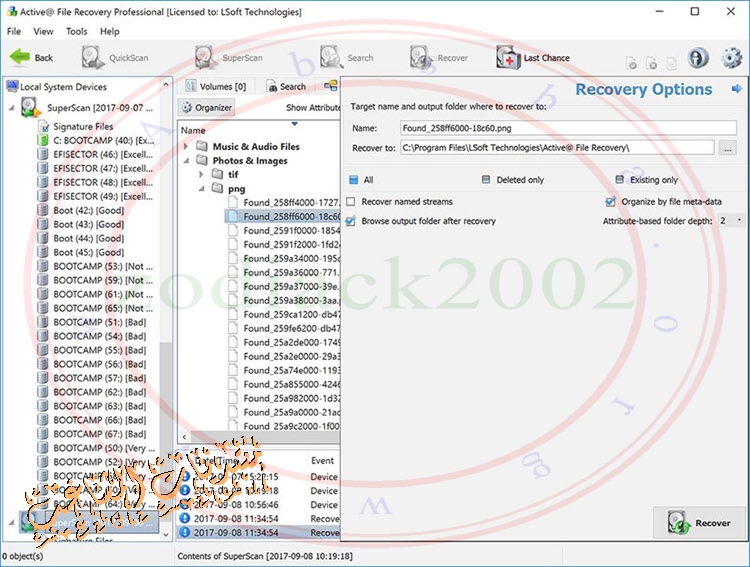Open the File menu

tap(14, 31)
